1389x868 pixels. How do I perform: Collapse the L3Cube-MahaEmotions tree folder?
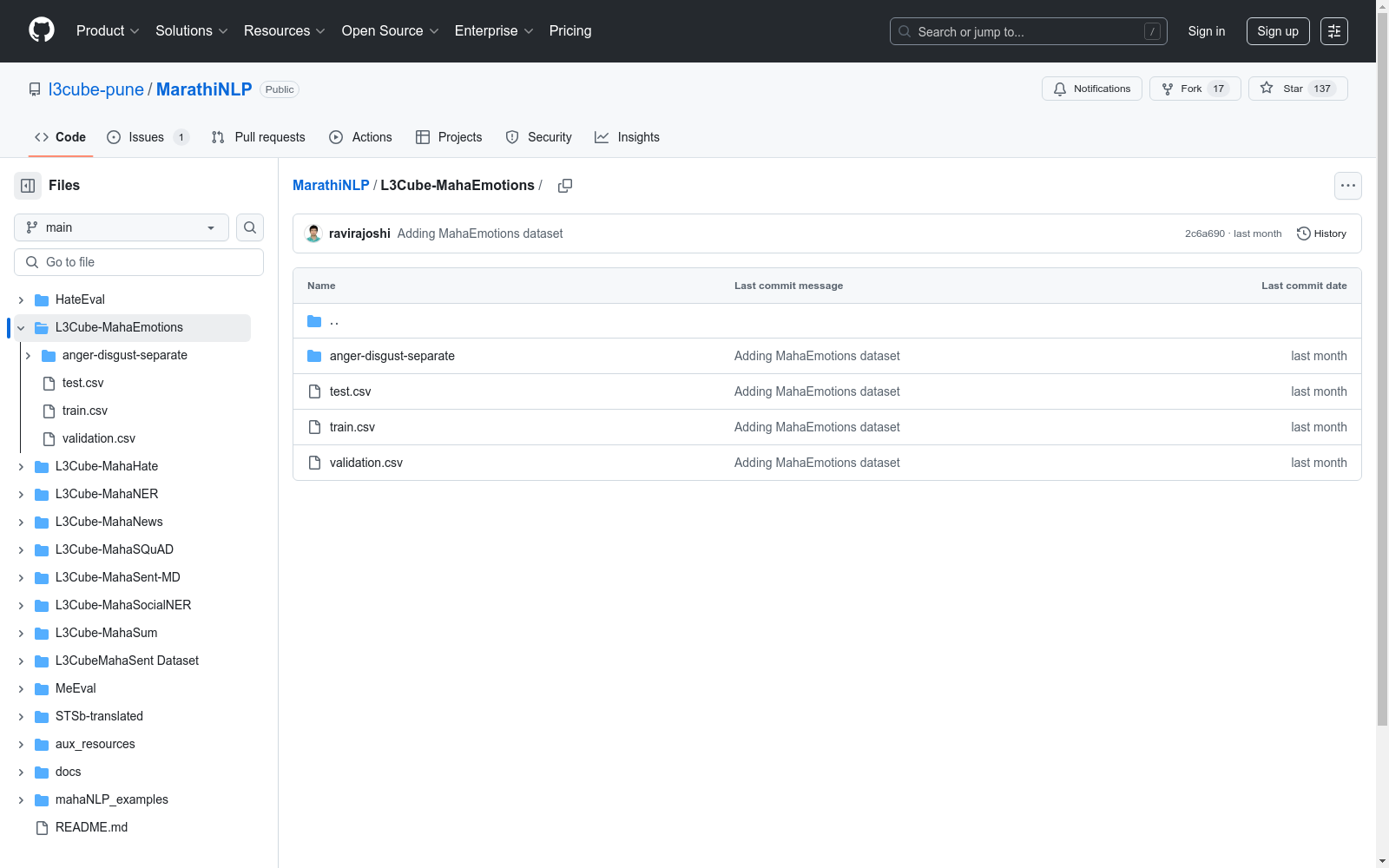[x=21, y=328]
